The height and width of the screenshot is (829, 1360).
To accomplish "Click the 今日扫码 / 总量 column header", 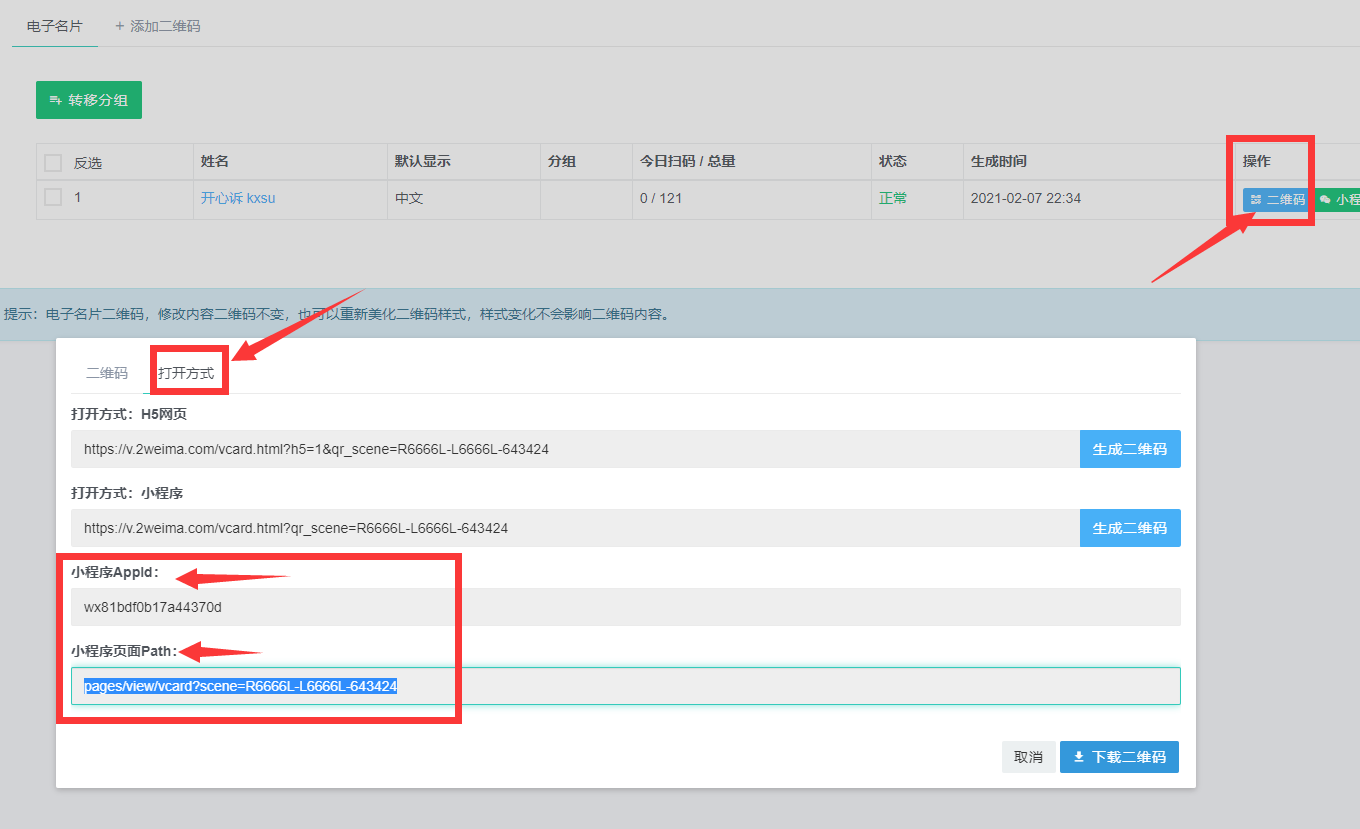I will pos(687,161).
